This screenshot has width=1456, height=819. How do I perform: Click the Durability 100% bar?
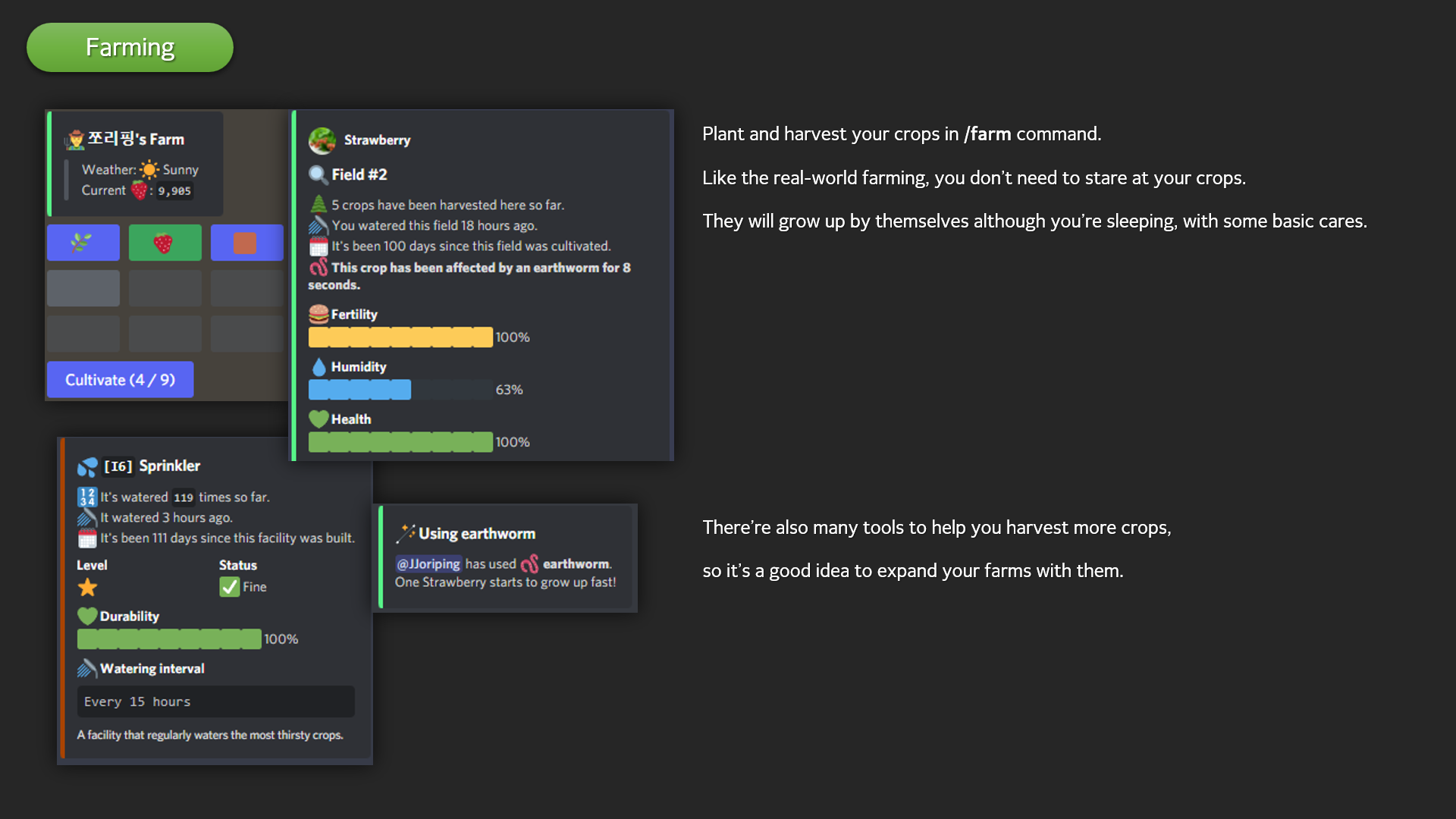(x=169, y=639)
